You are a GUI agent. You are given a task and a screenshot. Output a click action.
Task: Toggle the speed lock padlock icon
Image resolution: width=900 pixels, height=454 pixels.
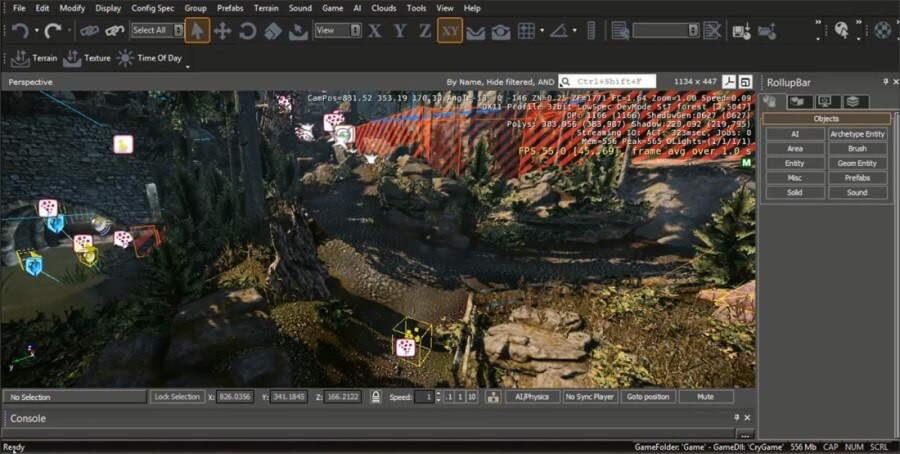[375, 397]
